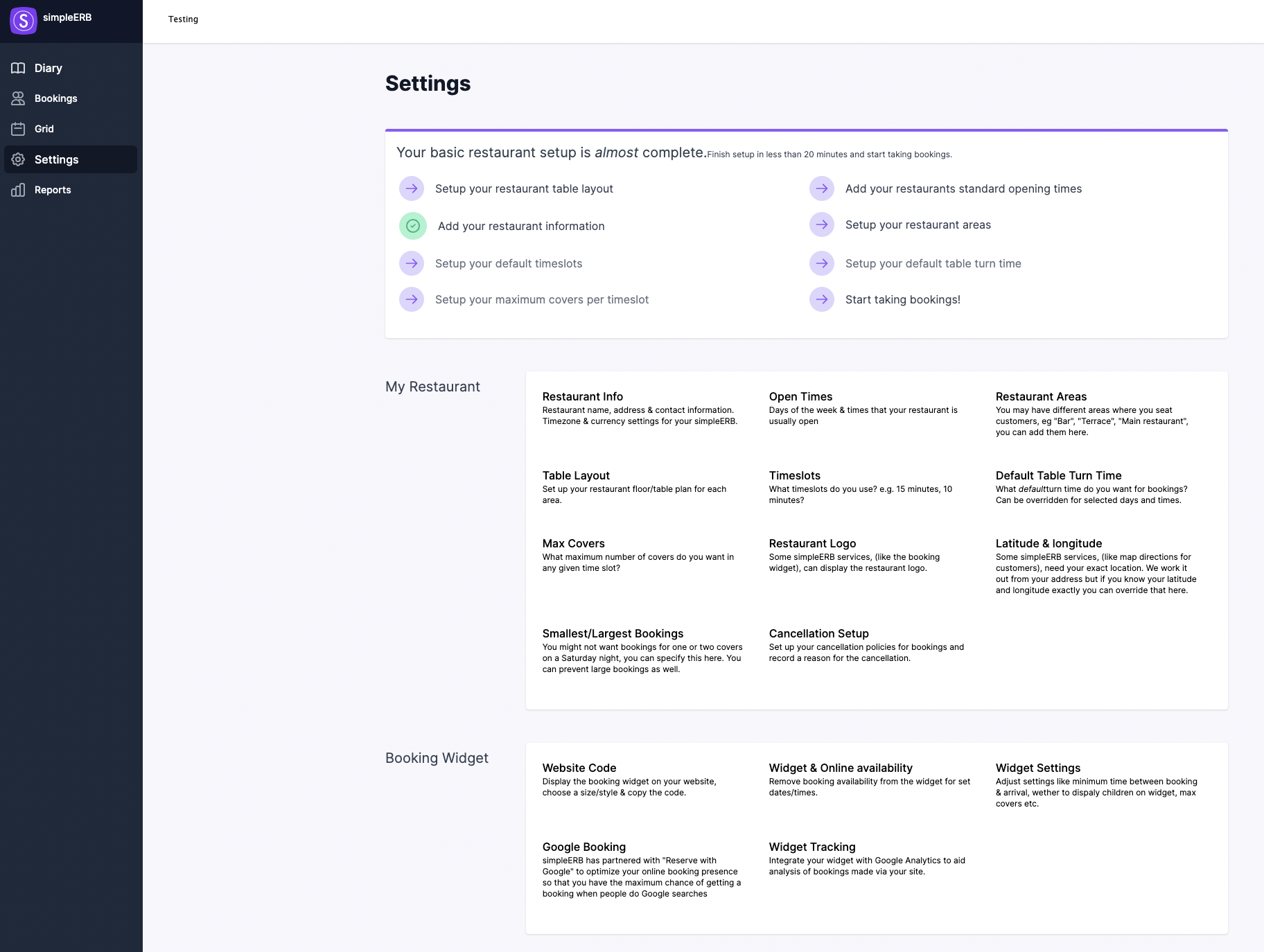
Task: Click the green checkmark beside restaurant information
Action: [412, 226]
